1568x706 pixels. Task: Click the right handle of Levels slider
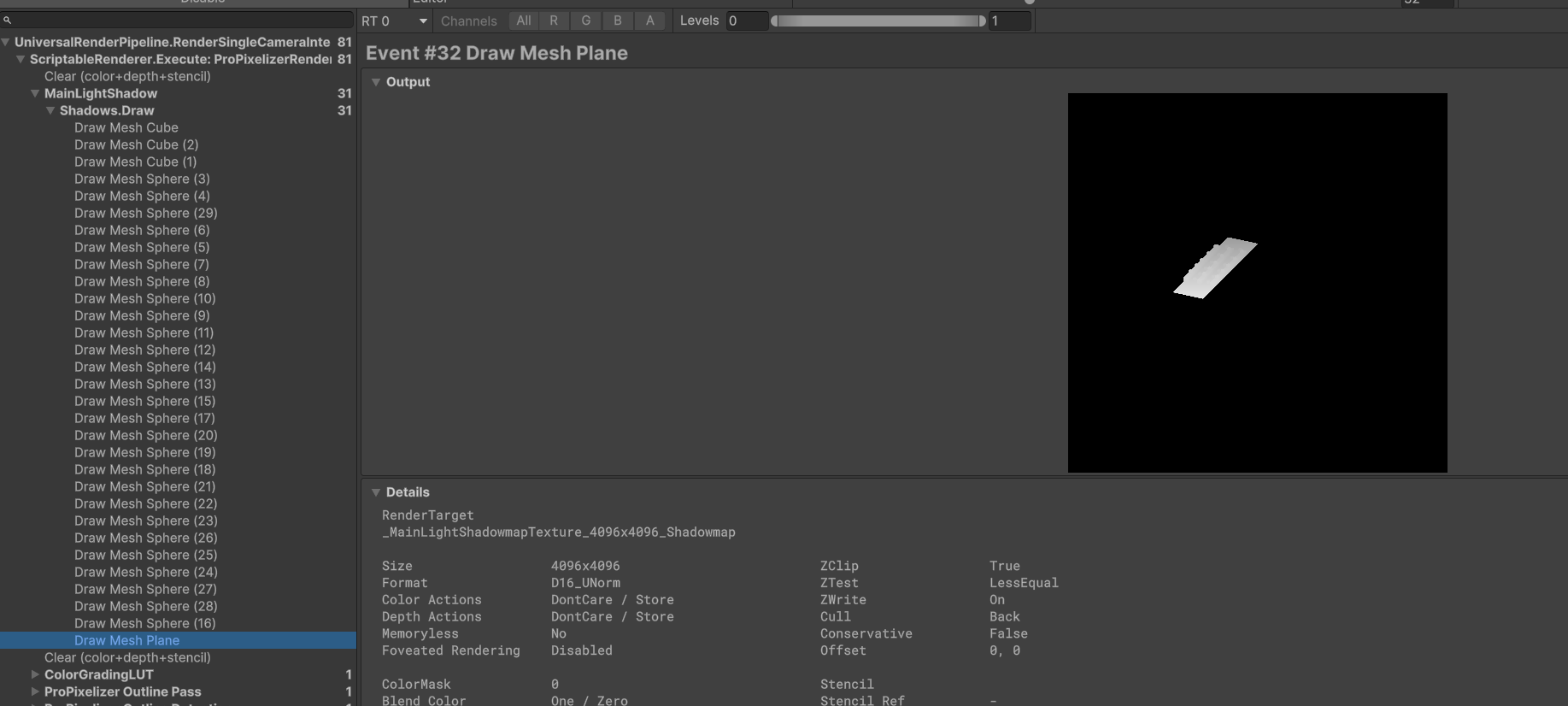982,21
